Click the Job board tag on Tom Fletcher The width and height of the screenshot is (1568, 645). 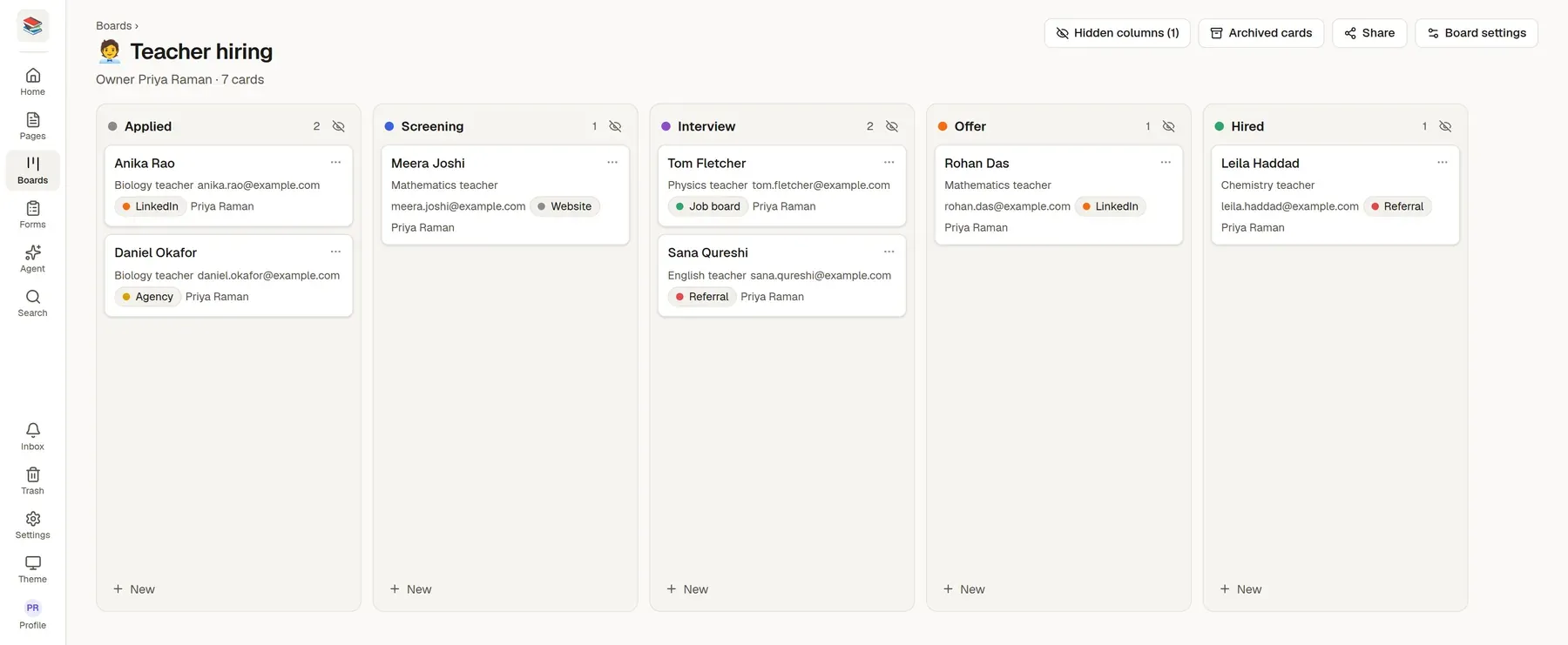pos(708,207)
